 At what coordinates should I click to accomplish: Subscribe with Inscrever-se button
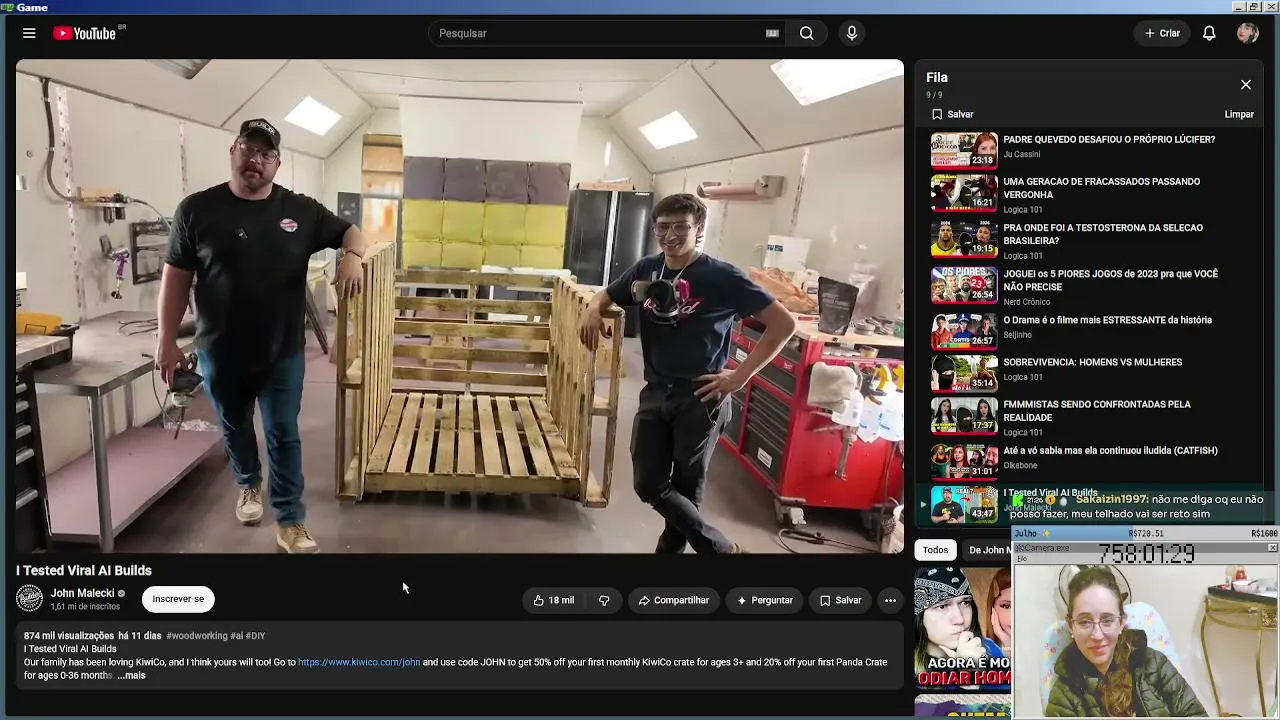(x=178, y=599)
